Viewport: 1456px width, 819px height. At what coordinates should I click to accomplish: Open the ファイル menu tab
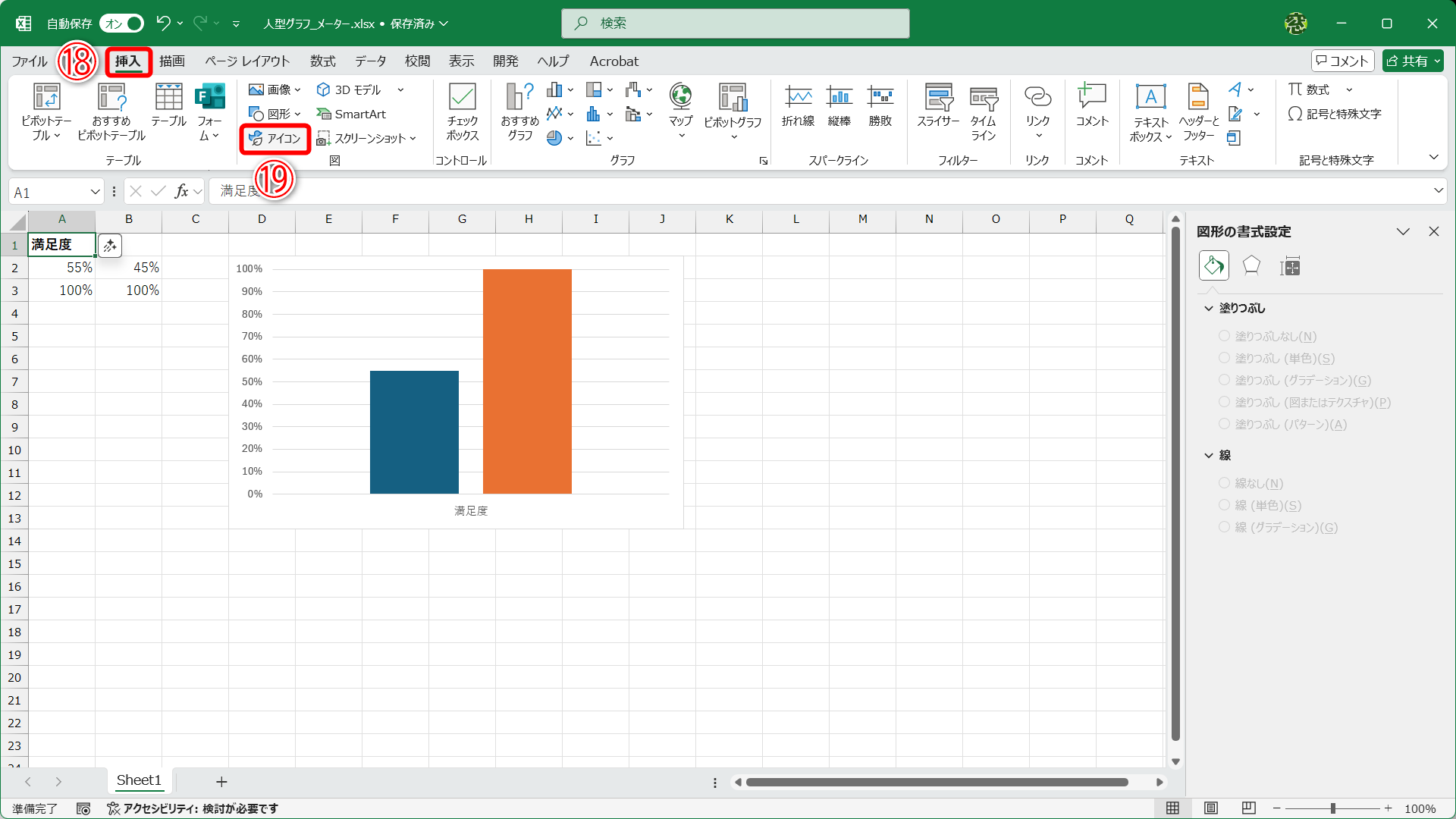[x=30, y=61]
